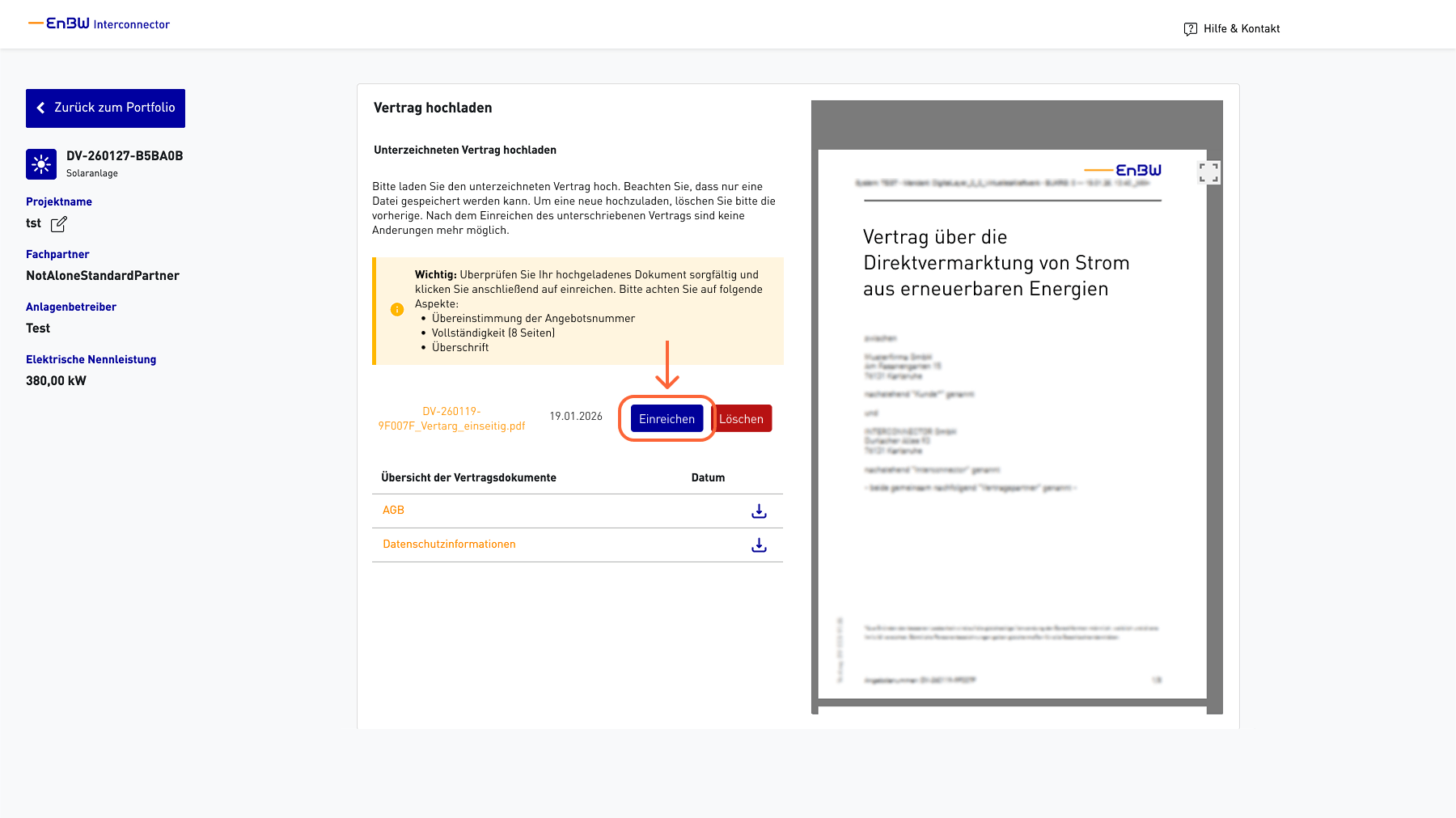Download the Datenschutzinformationen document
Viewport: 1456px width, 818px height.
(759, 545)
